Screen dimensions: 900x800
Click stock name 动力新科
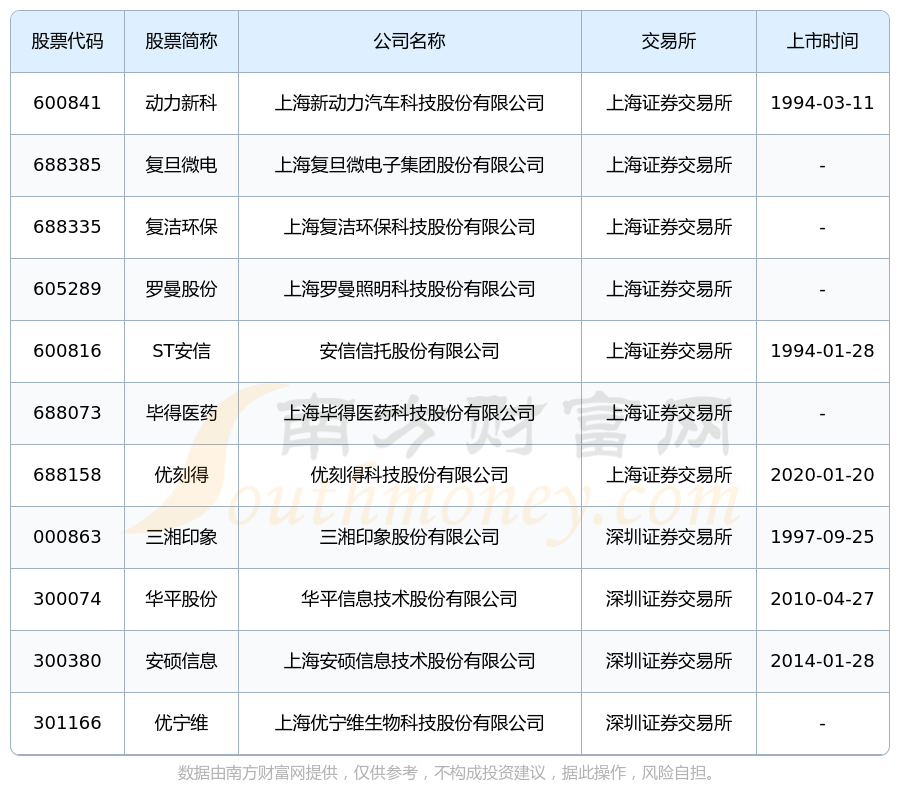tap(181, 103)
